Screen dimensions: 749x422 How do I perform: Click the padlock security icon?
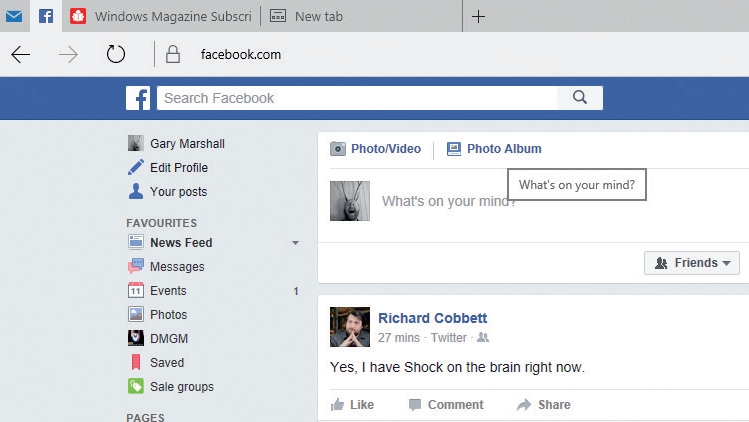(173, 54)
